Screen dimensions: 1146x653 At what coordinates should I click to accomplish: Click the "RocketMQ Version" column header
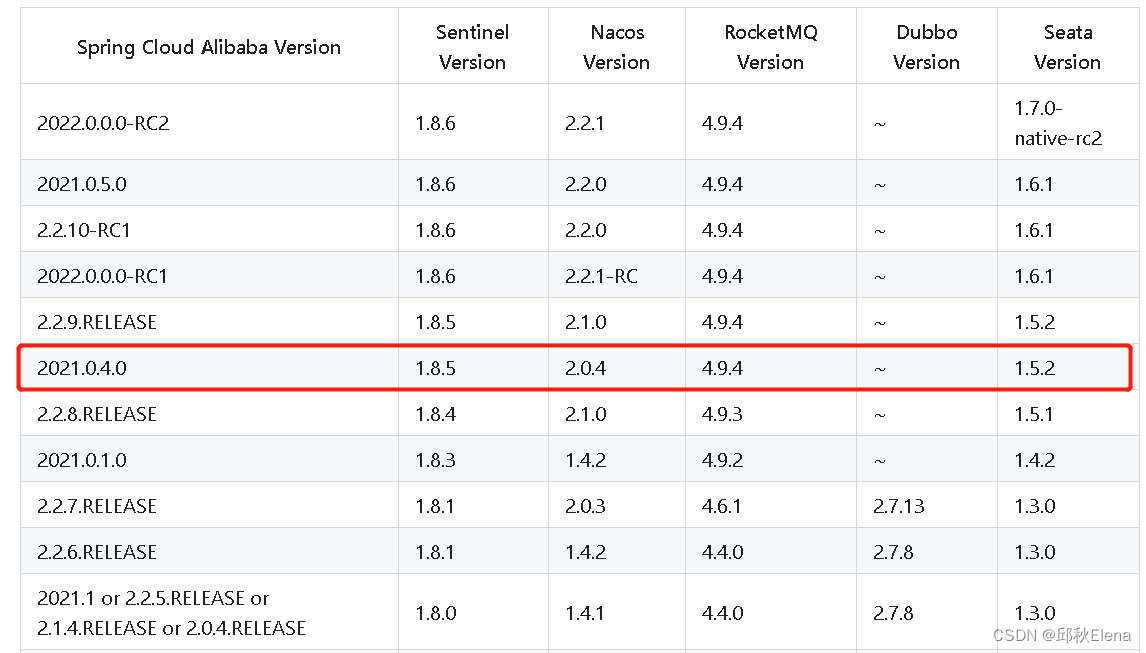point(770,47)
